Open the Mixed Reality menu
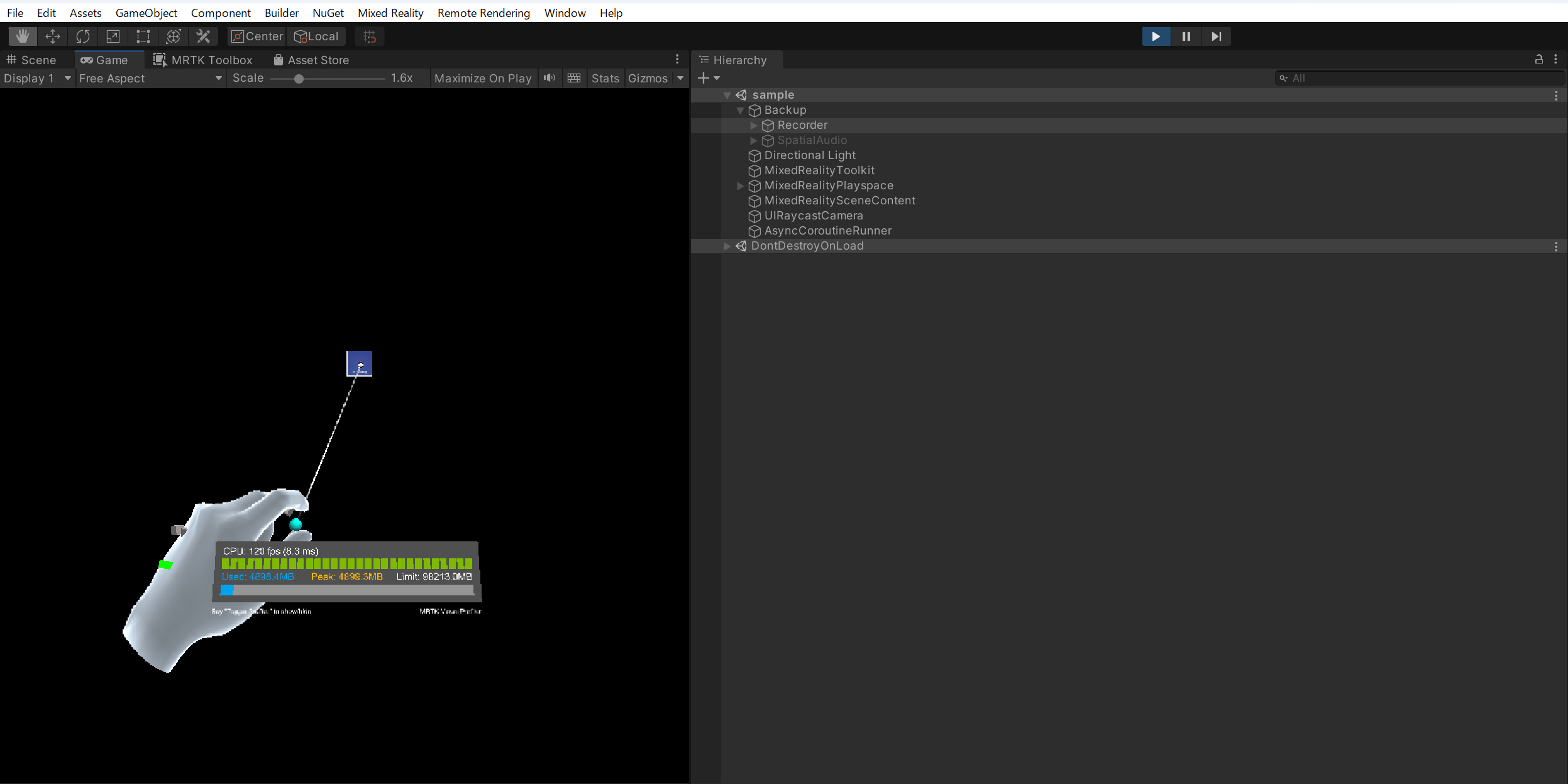The width and height of the screenshot is (1568, 784). [x=390, y=13]
